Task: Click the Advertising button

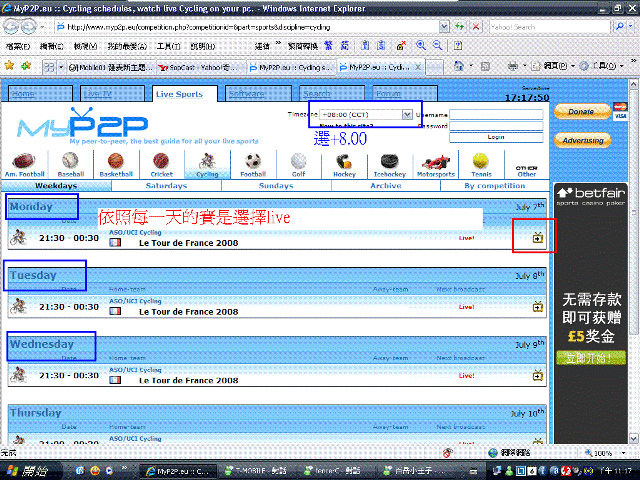Action: pos(582,140)
